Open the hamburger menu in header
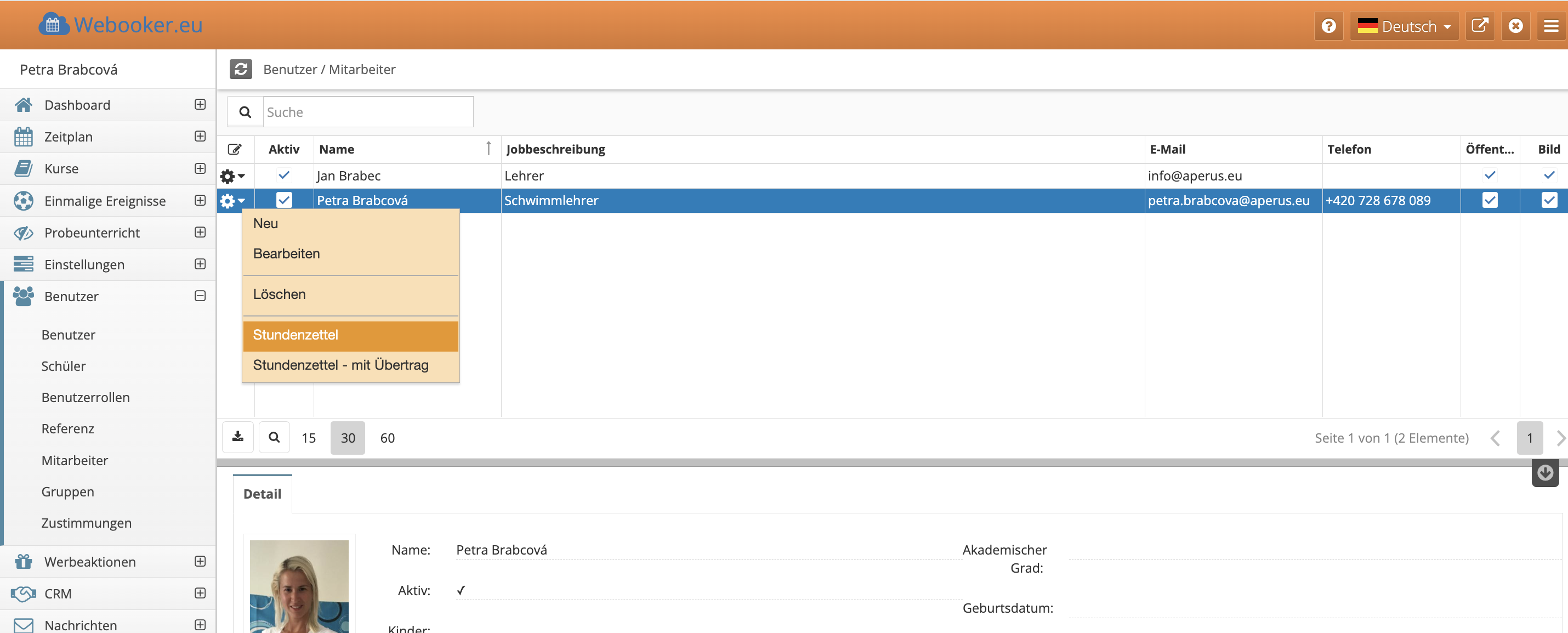1568x633 pixels. (x=1550, y=26)
